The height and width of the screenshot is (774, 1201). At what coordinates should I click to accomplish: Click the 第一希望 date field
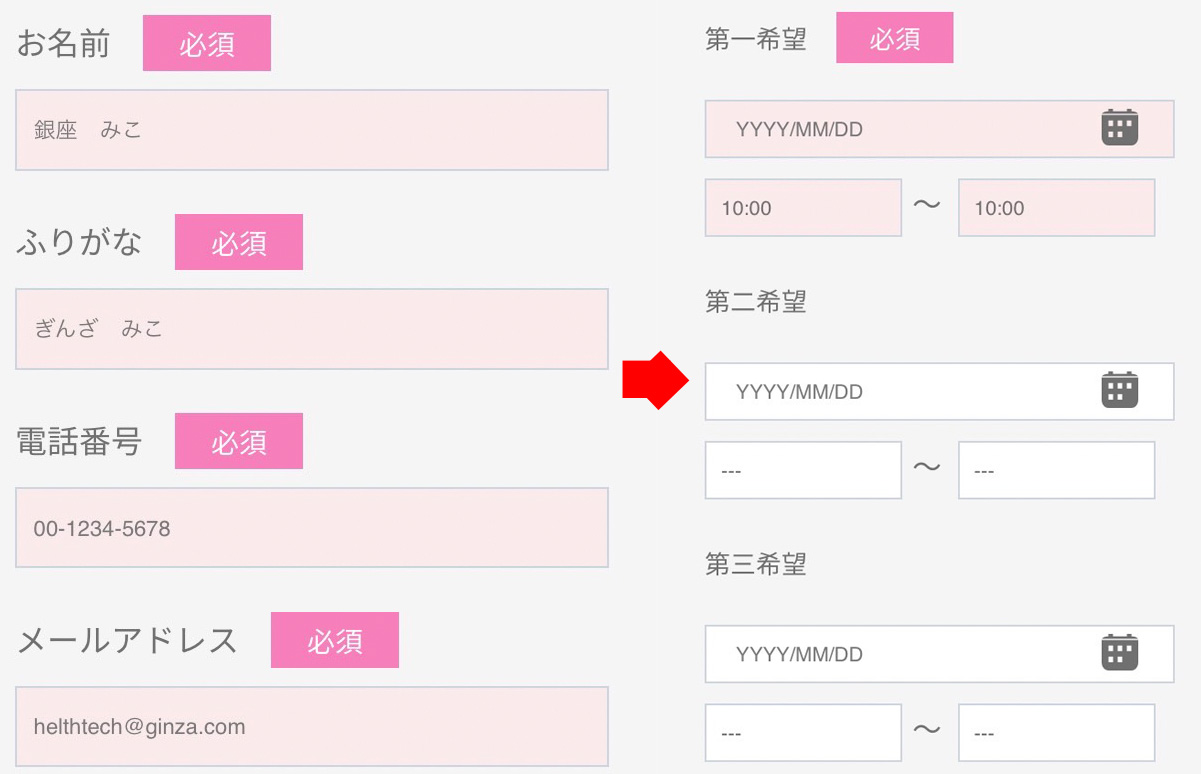(939, 129)
